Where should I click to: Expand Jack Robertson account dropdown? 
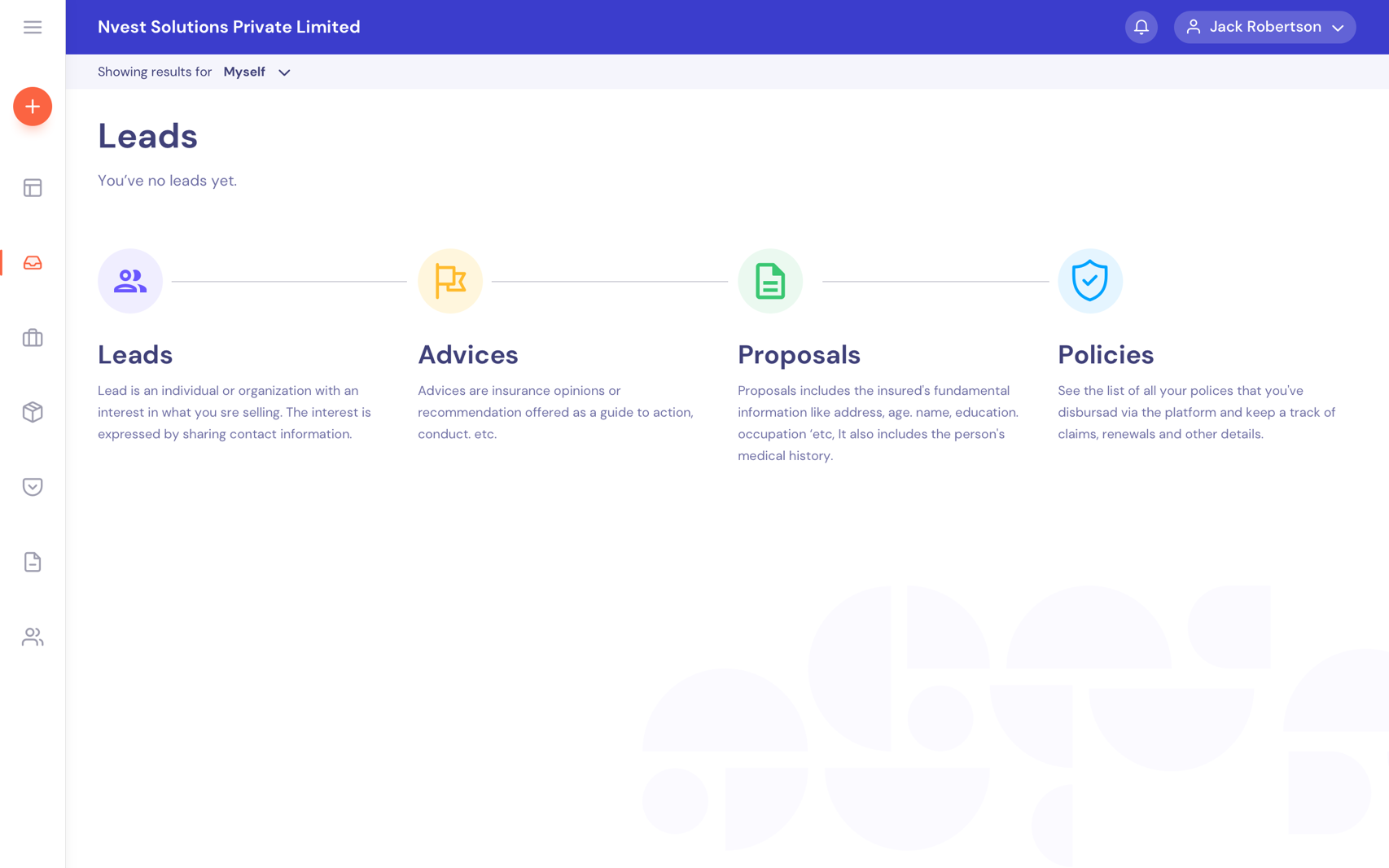pos(1264,27)
